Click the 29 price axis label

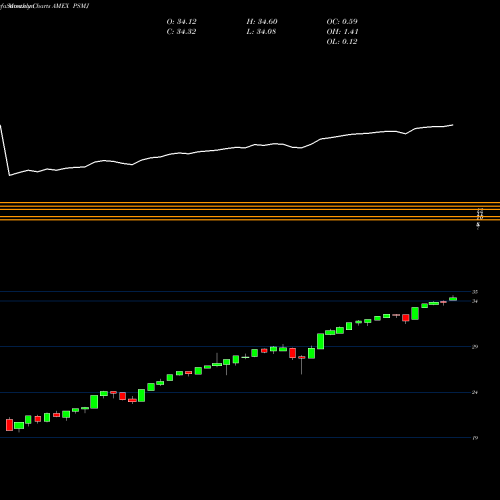tap(475, 347)
